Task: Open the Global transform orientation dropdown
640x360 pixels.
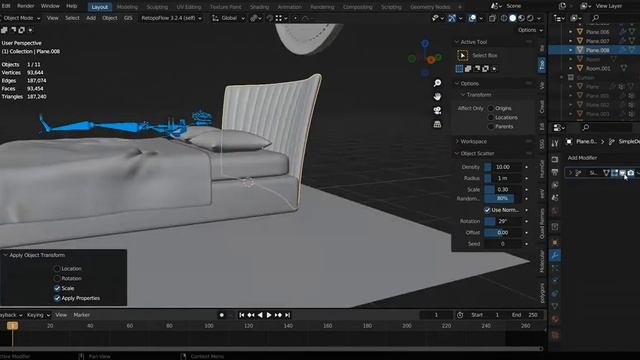Action: (229, 18)
